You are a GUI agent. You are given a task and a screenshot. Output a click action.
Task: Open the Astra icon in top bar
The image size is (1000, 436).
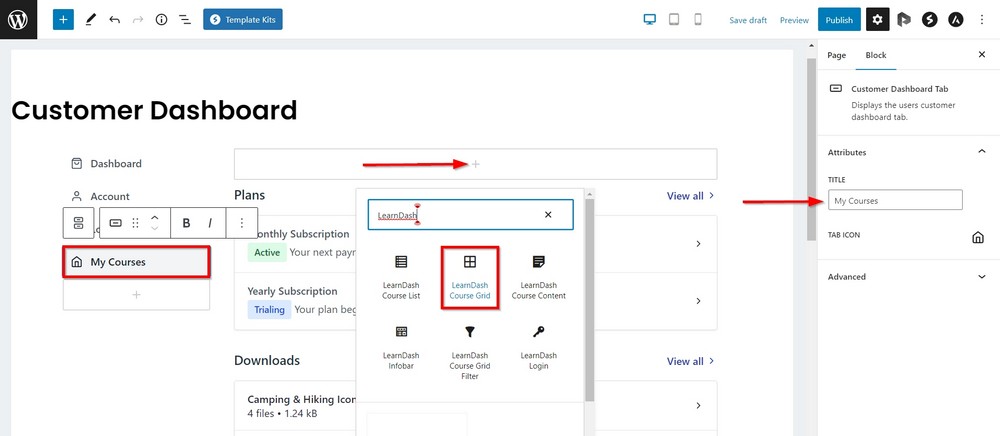click(x=955, y=20)
